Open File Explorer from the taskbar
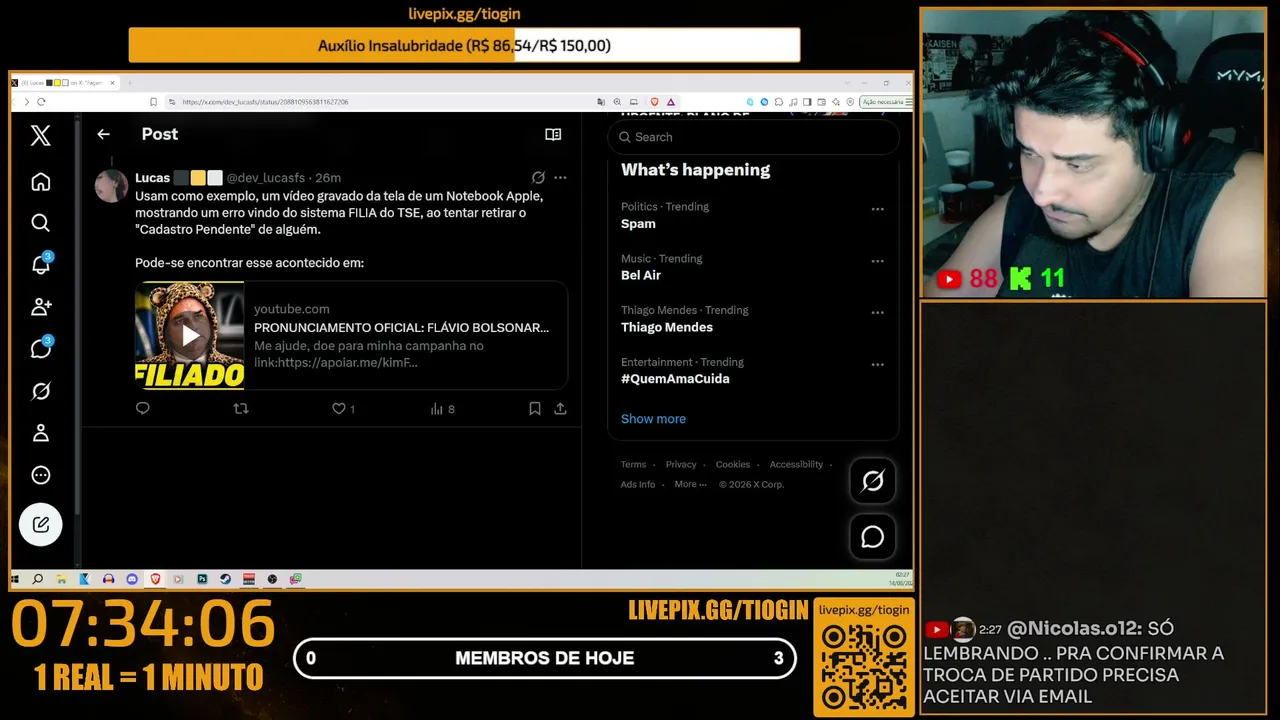 (61, 579)
